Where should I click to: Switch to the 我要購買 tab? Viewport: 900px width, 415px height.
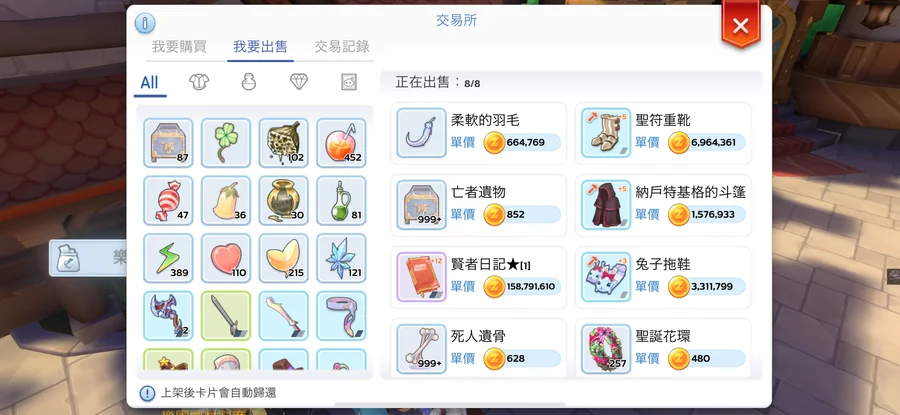click(179, 46)
